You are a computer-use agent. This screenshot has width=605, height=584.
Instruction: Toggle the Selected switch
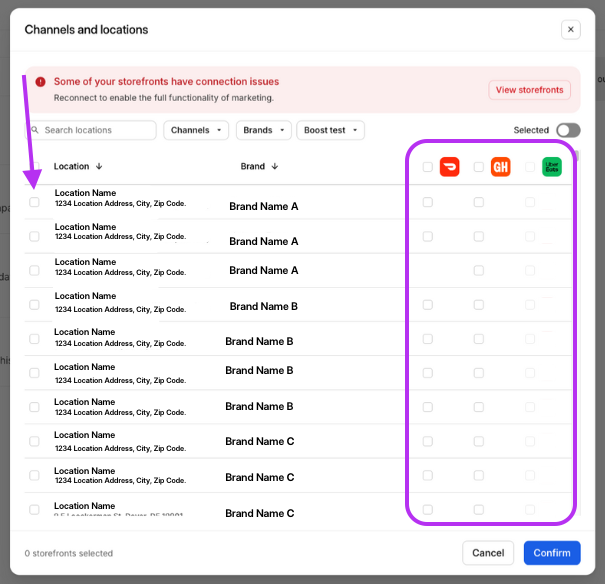pos(568,130)
